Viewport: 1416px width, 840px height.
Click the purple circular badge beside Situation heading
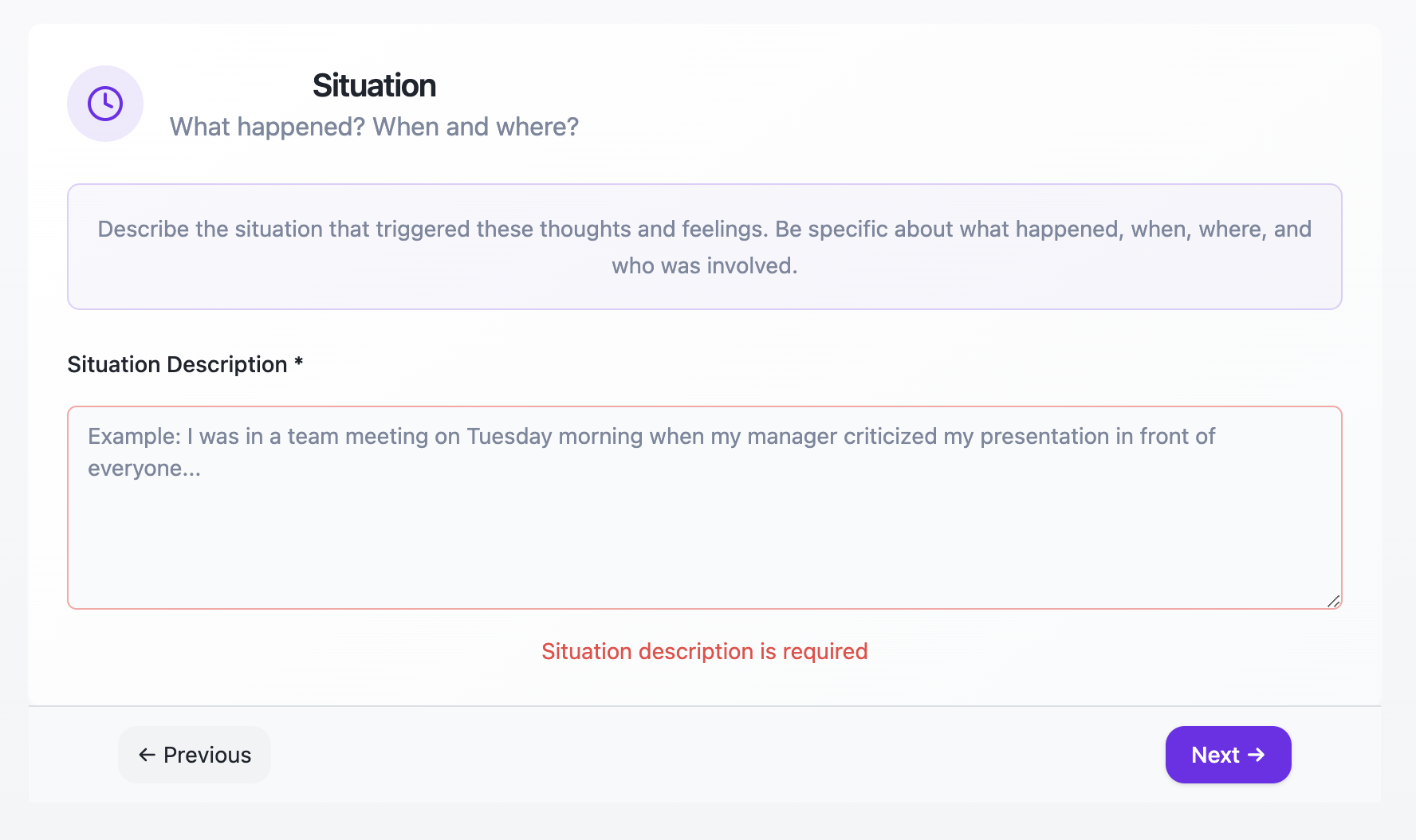point(104,104)
